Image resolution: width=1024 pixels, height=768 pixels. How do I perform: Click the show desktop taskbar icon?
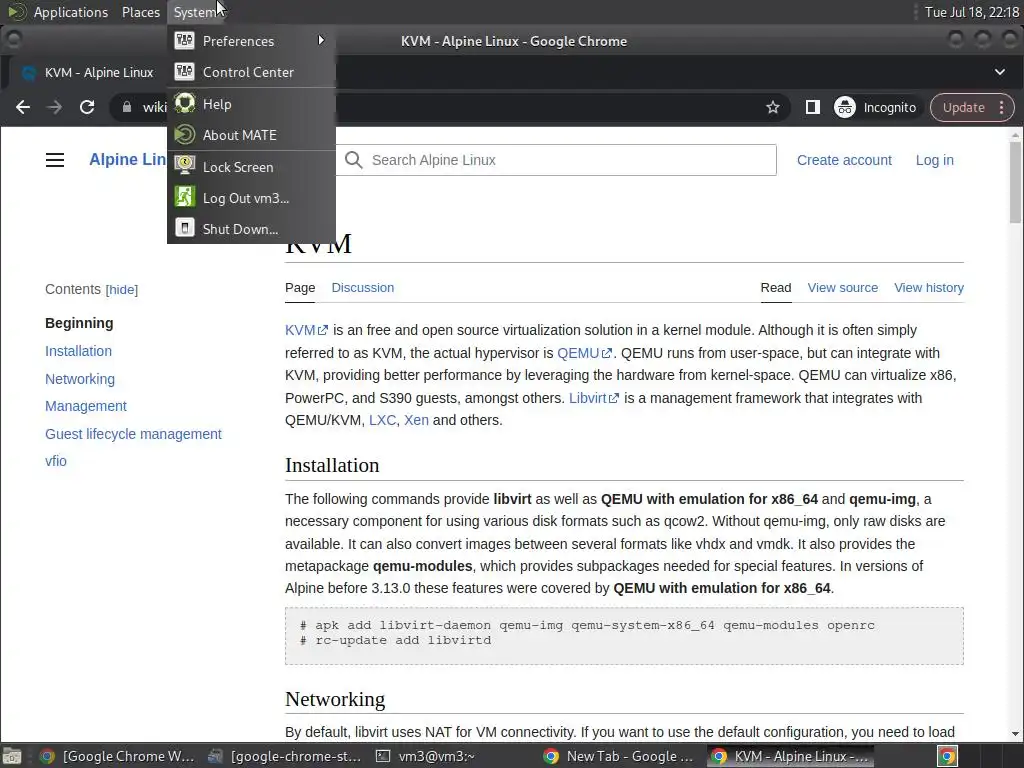(x=12, y=756)
